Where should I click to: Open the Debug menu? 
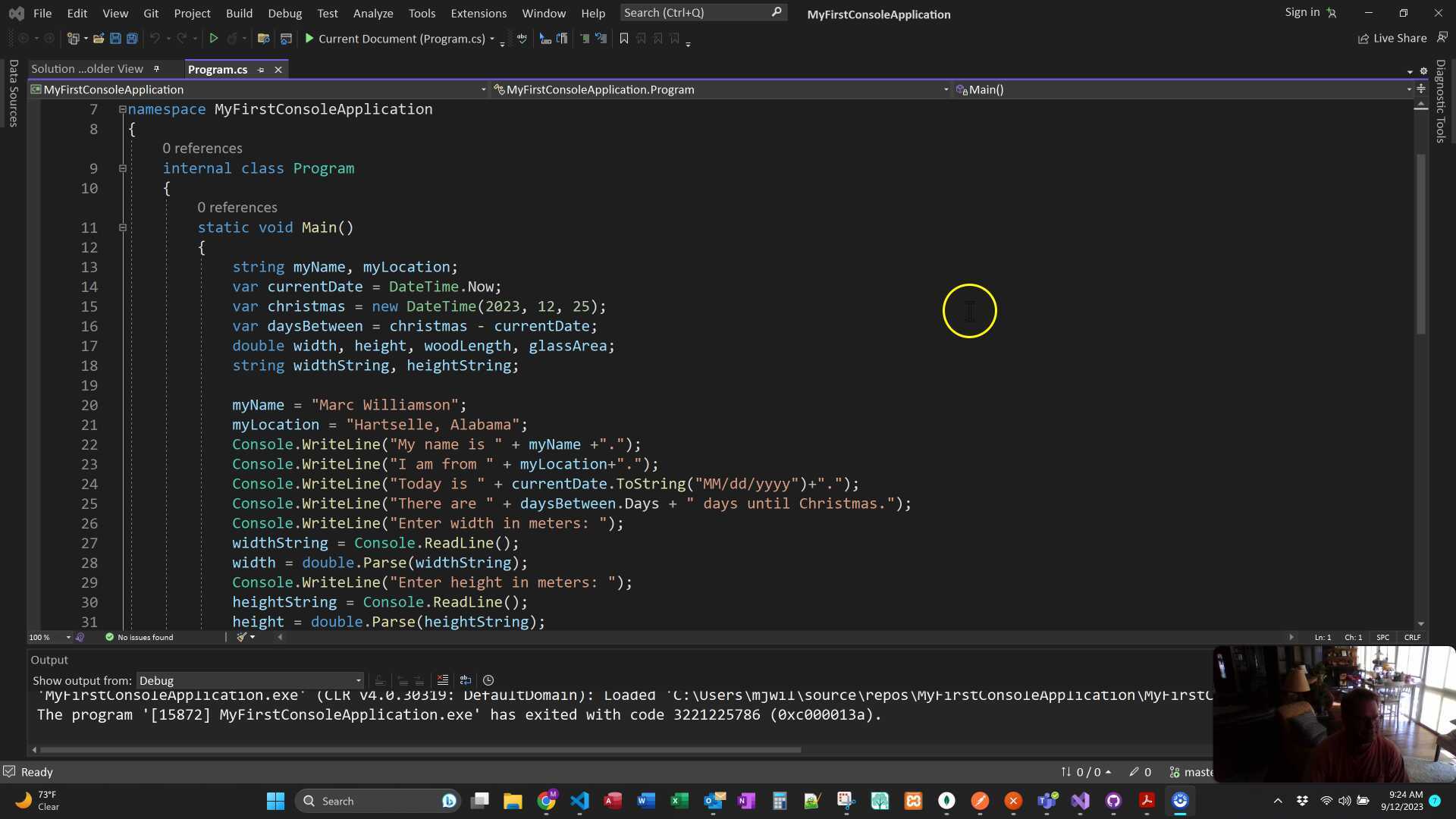pos(284,13)
